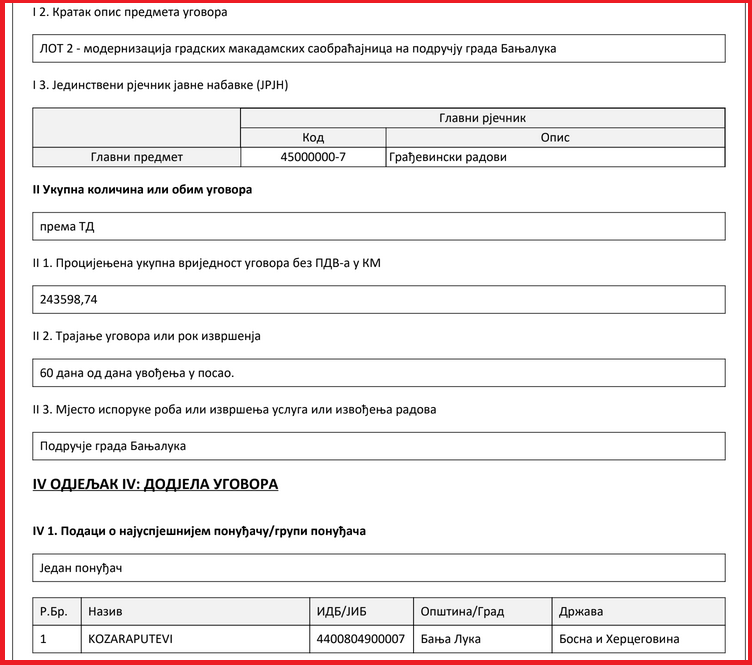Click the 'ЛОТ 2 - модернизација градских макадамских' description field
The width and height of the screenshot is (752, 665).
point(379,48)
